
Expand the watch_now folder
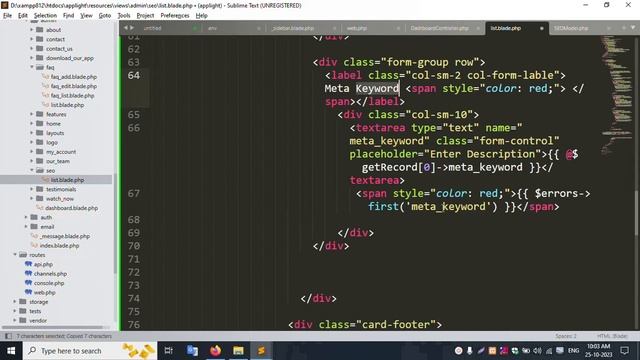(32, 198)
